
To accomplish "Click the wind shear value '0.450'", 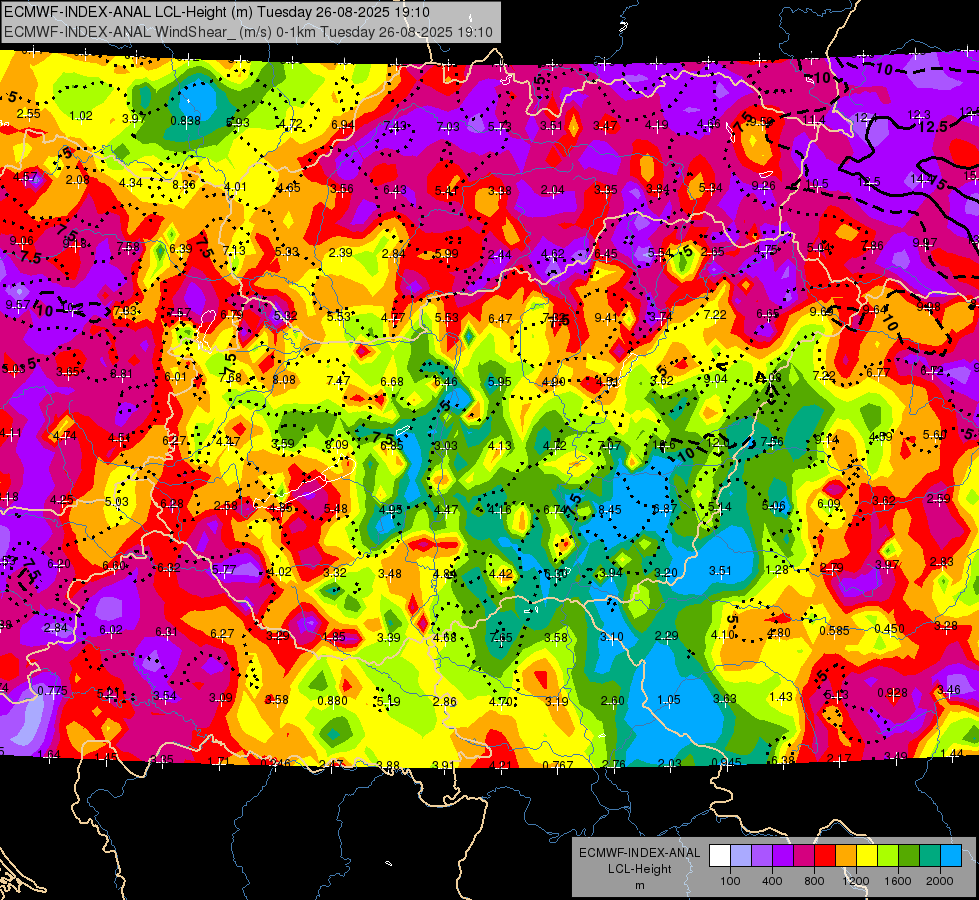I will 889,628.
